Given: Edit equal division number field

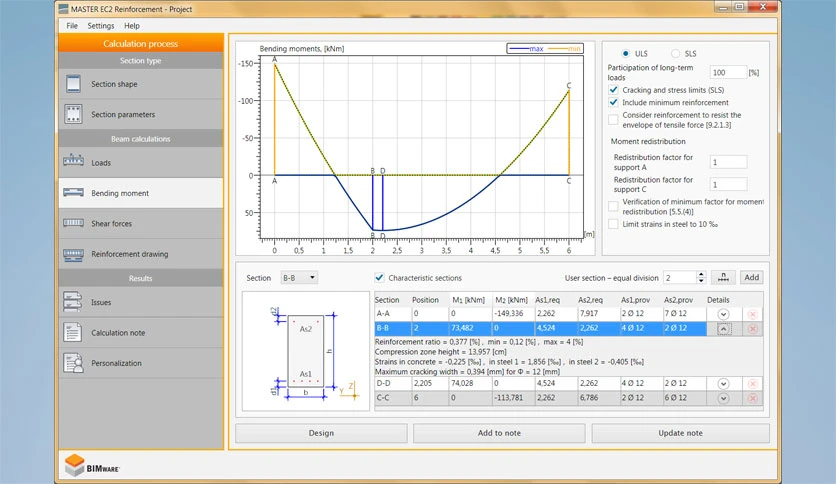Looking at the screenshot, I should [680, 277].
